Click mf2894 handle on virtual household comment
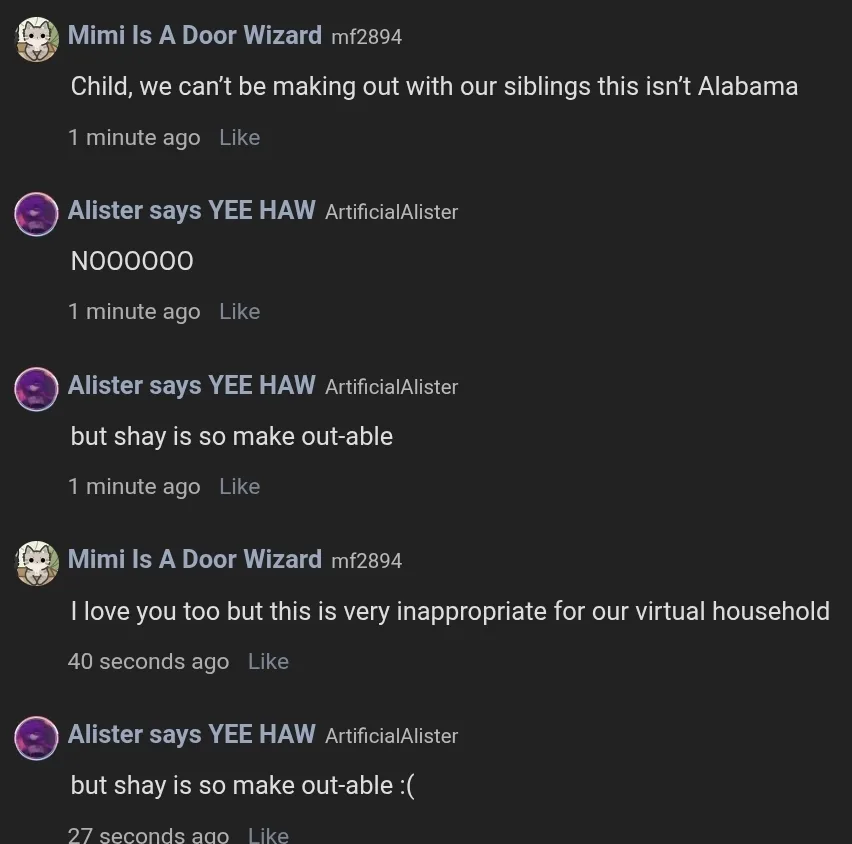This screenshot has height=844, width=852. coord(367,561)
